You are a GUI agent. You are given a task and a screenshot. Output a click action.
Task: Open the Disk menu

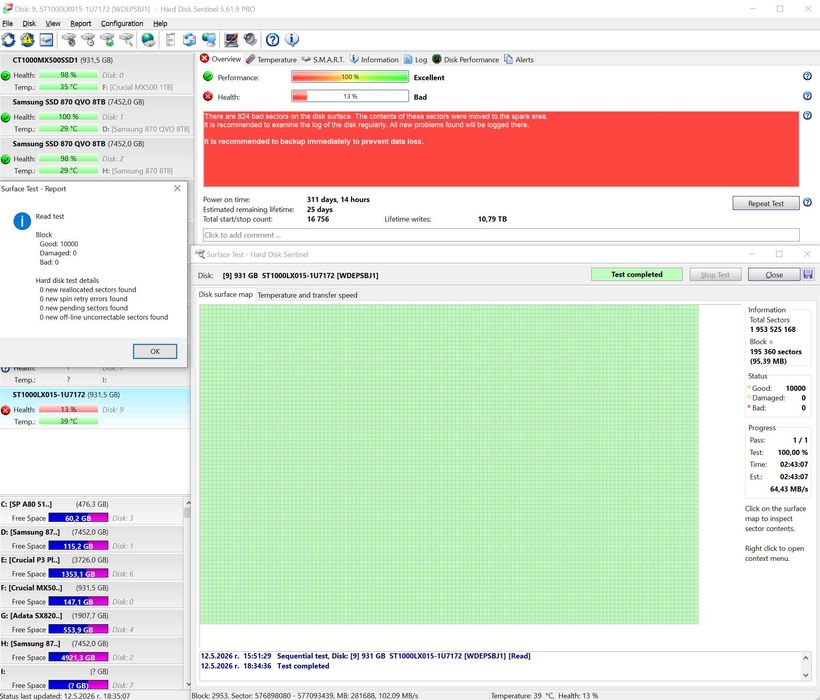pyautogui.click(x=29, y=24)
